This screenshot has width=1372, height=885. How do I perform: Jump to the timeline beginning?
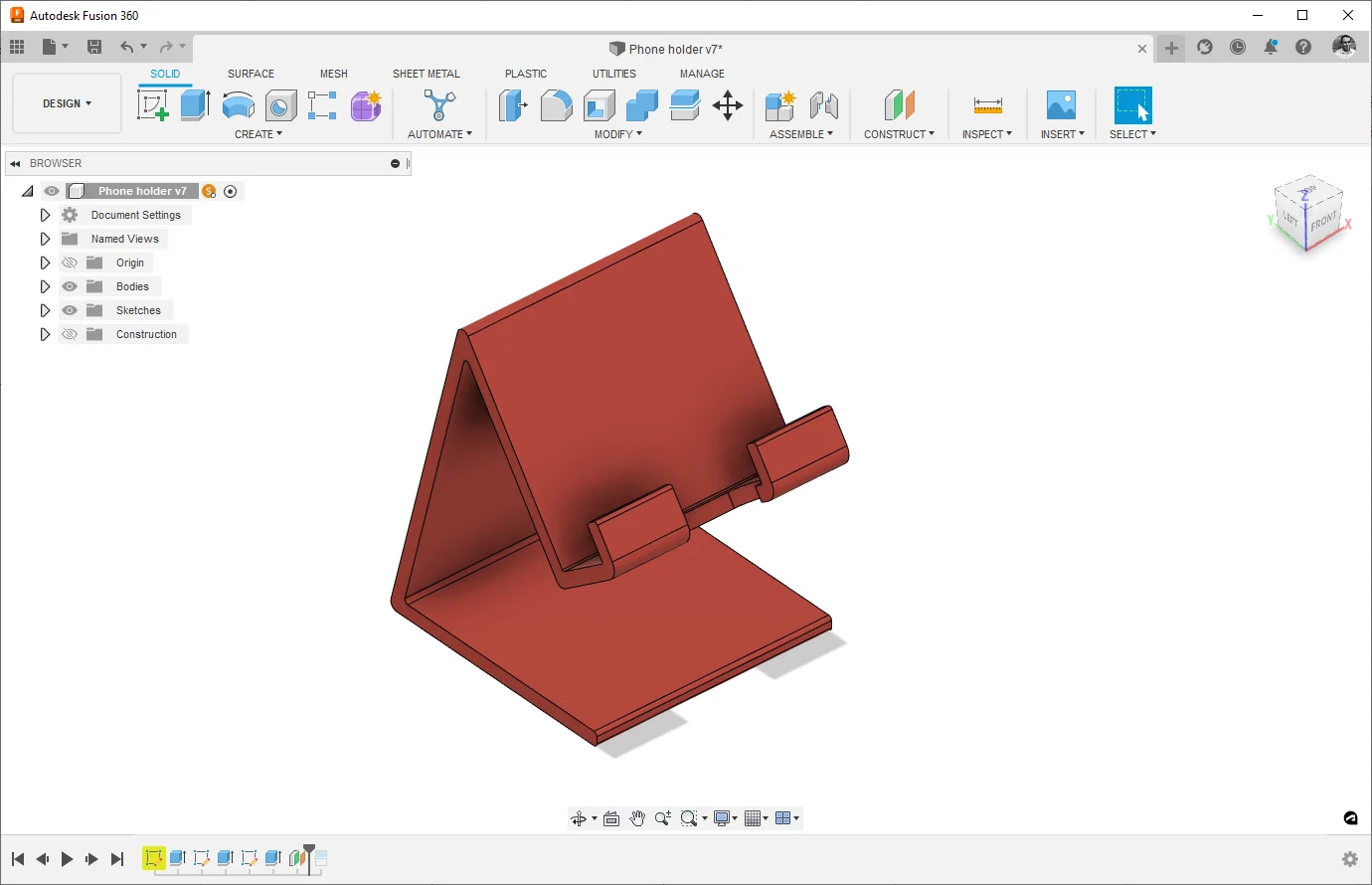(x=18, y=859)
